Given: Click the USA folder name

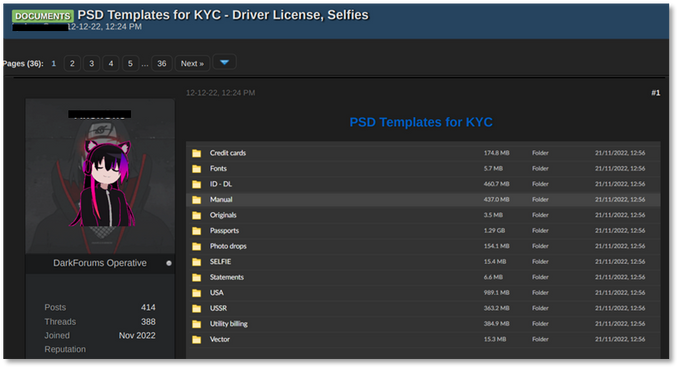Looking at the screenshot, I should 216,293.
